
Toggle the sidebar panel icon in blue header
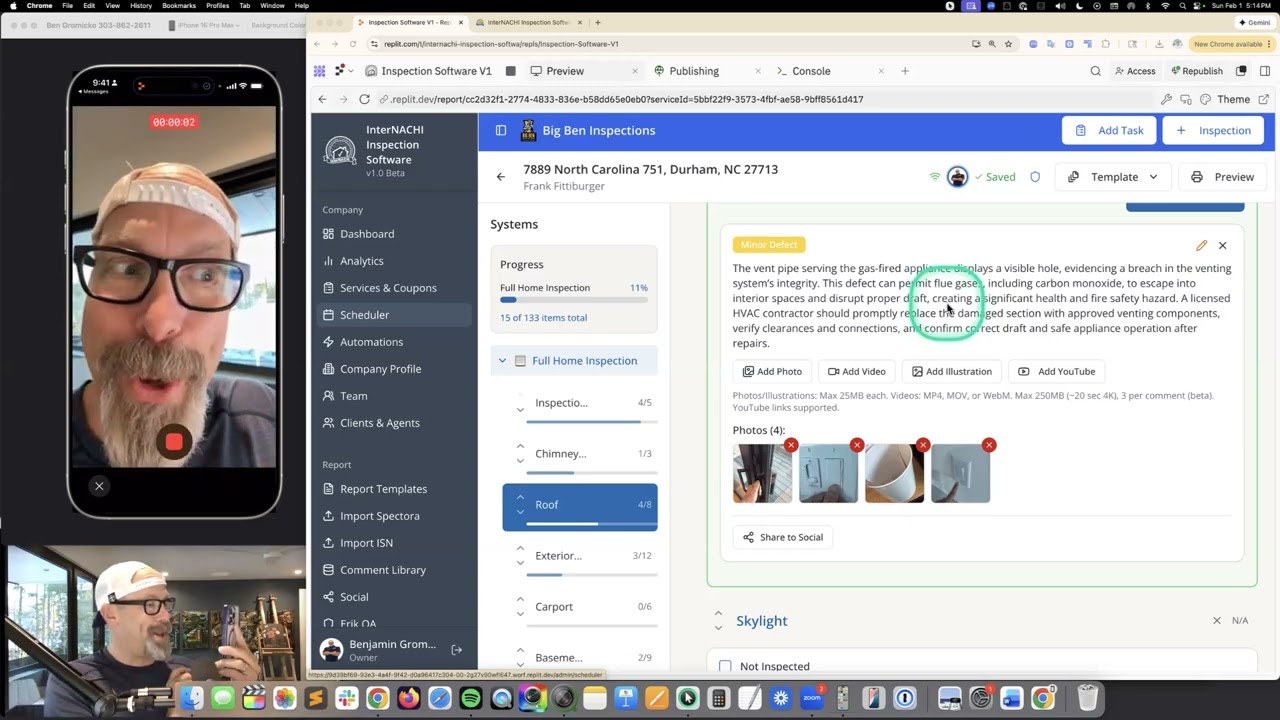(x=501, y=130)
